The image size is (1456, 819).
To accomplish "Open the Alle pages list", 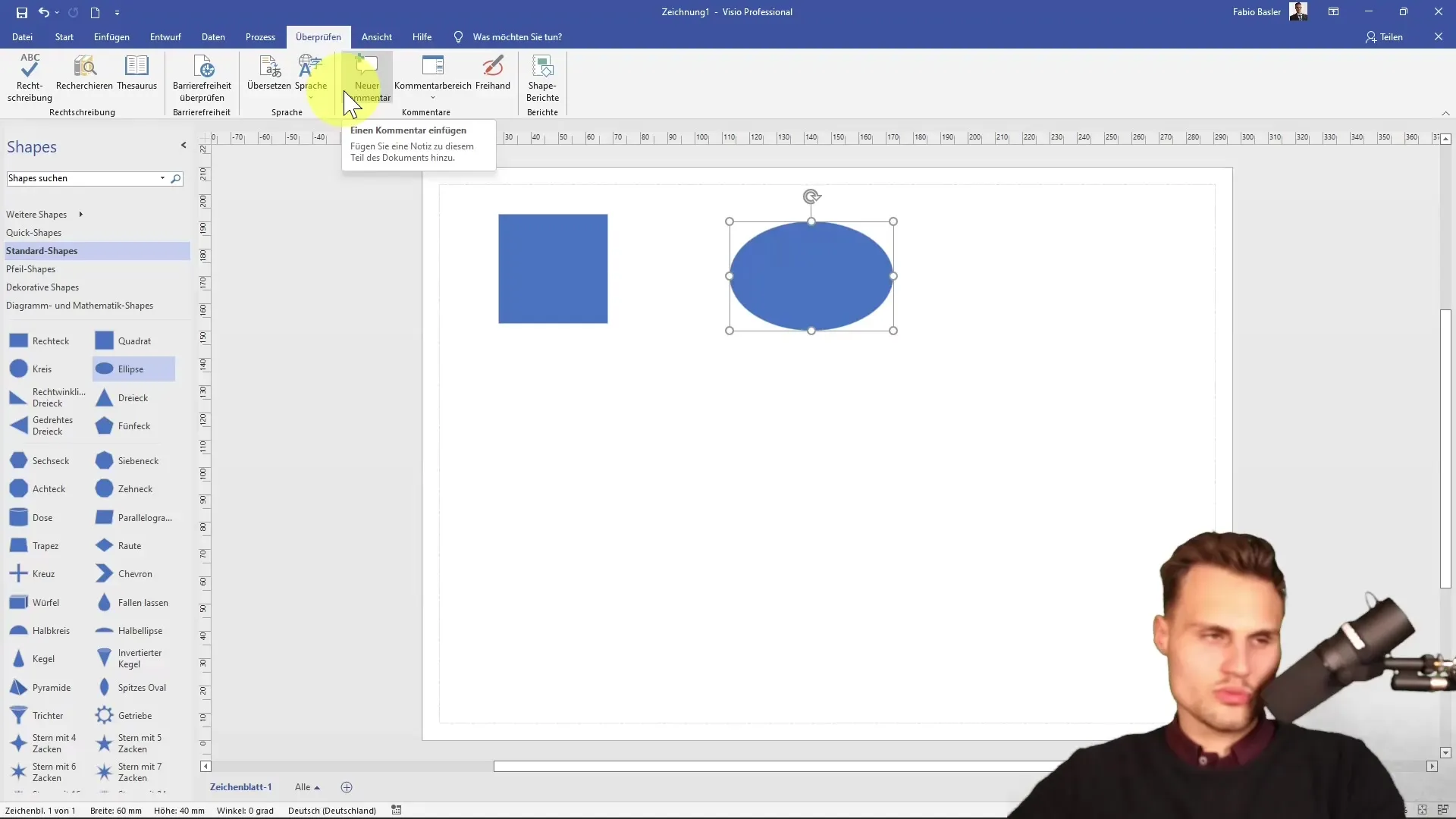I will [x=307, y=787].
